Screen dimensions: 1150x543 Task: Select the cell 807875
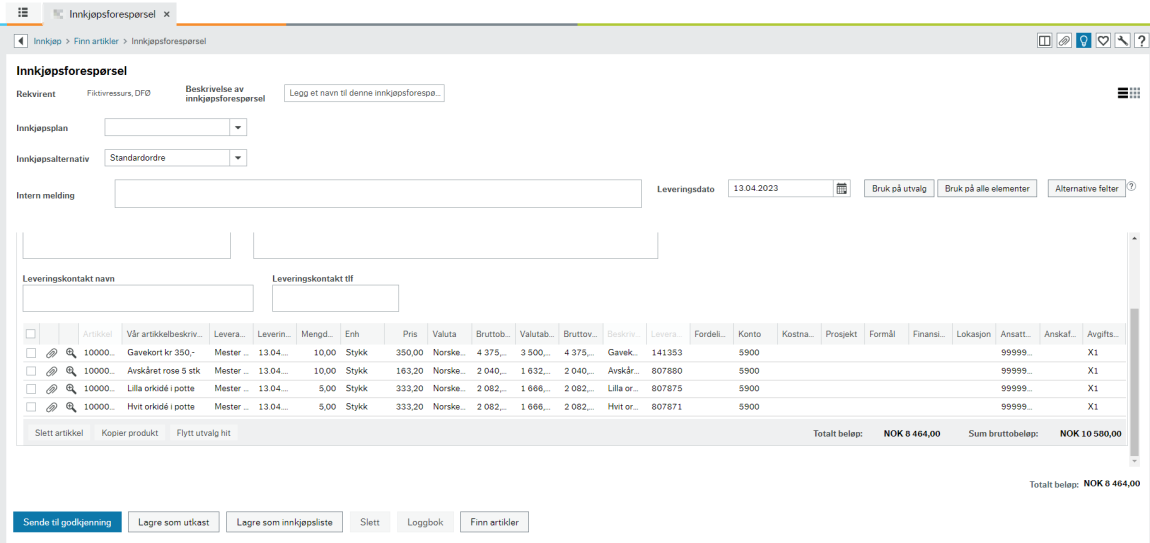[x=668, y=389]
